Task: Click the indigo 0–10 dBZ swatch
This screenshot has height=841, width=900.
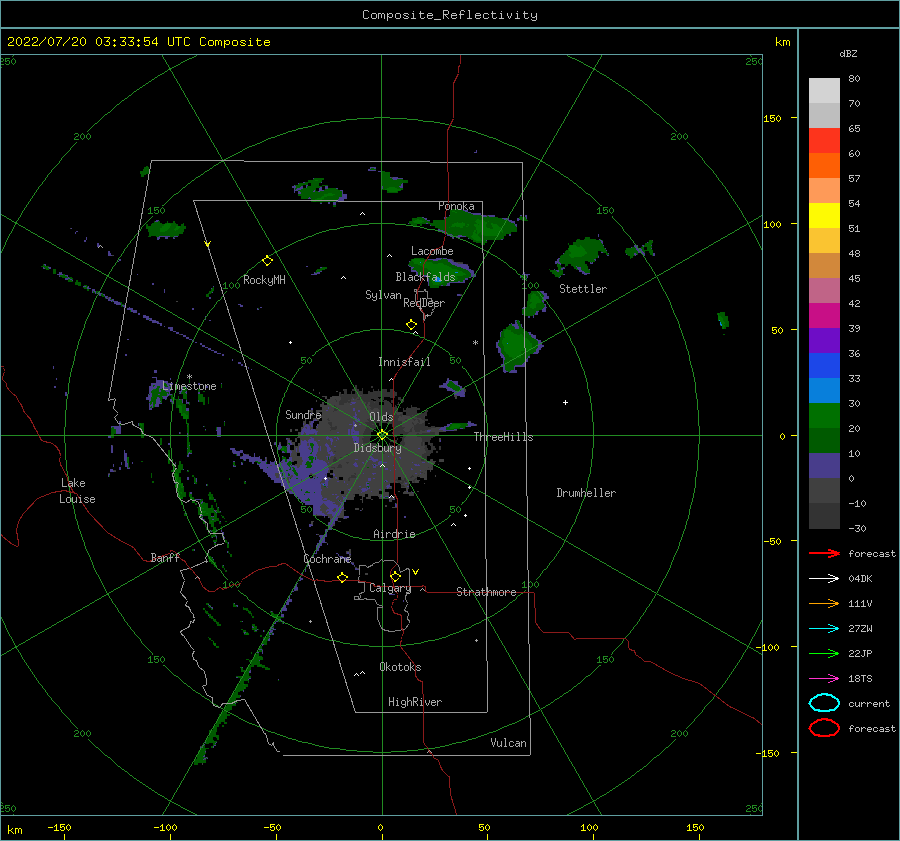Action: 824,466
